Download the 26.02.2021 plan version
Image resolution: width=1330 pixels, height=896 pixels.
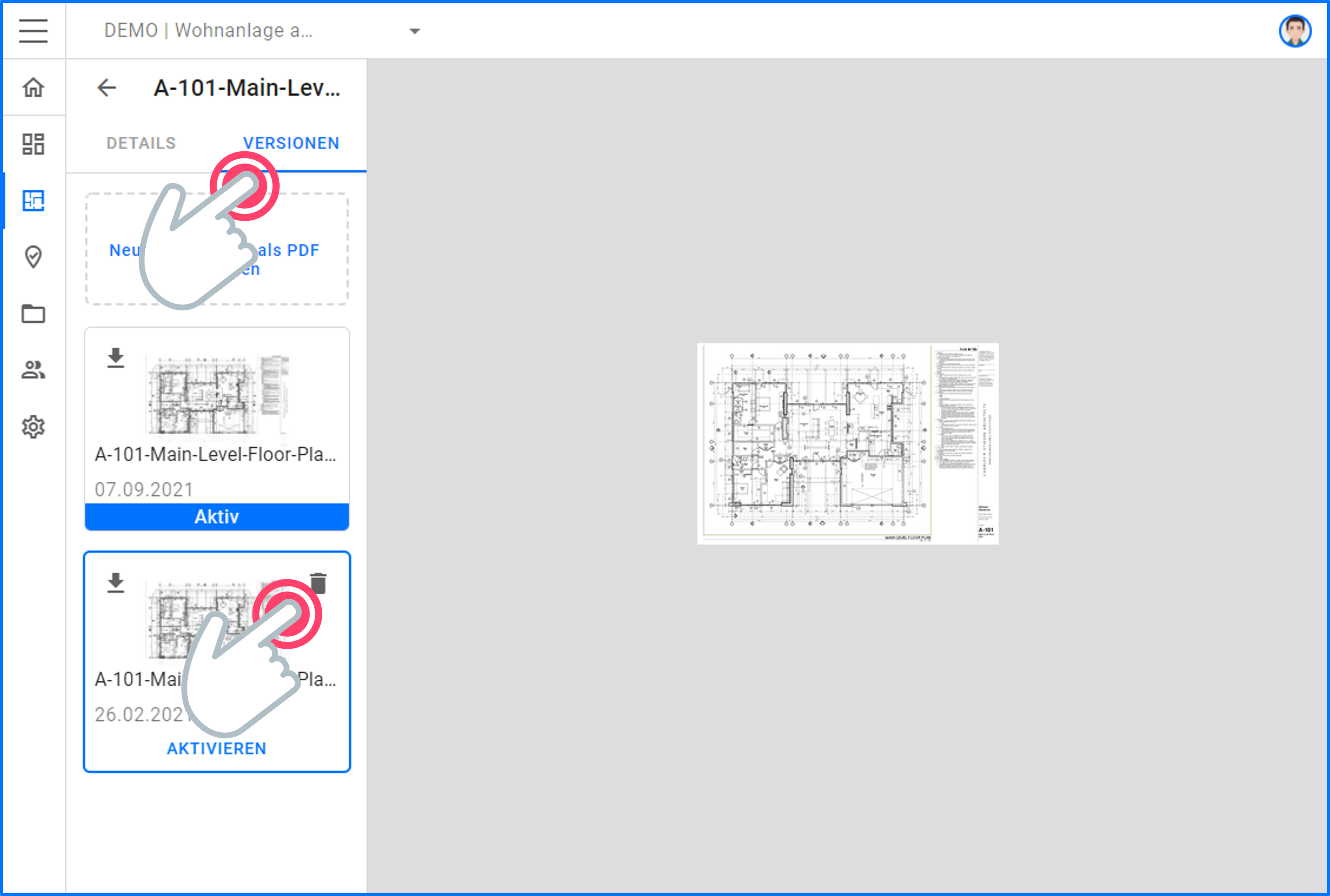pos(115,583)
